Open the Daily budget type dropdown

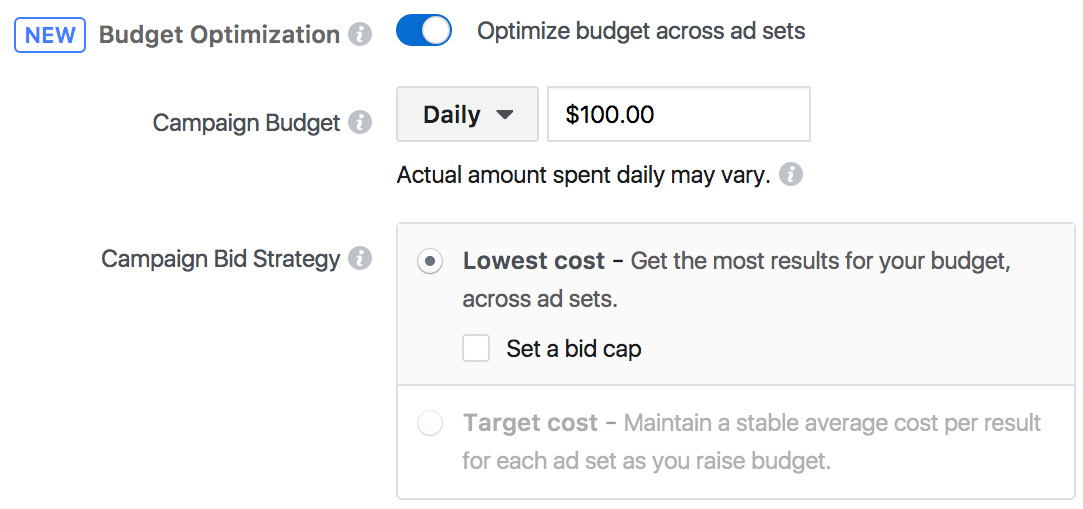click(467, 114)
